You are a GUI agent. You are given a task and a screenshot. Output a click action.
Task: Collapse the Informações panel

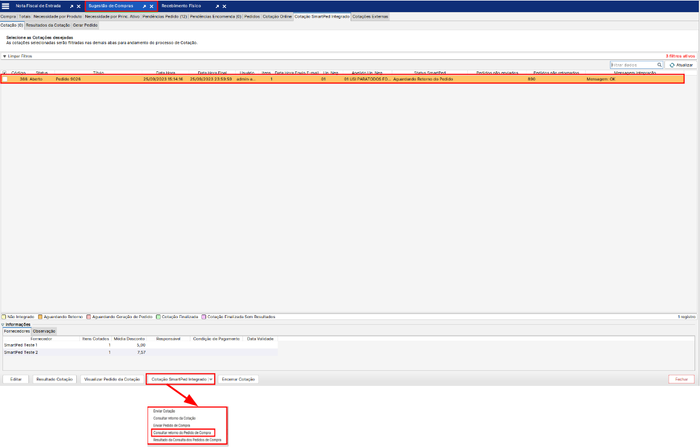3,324
